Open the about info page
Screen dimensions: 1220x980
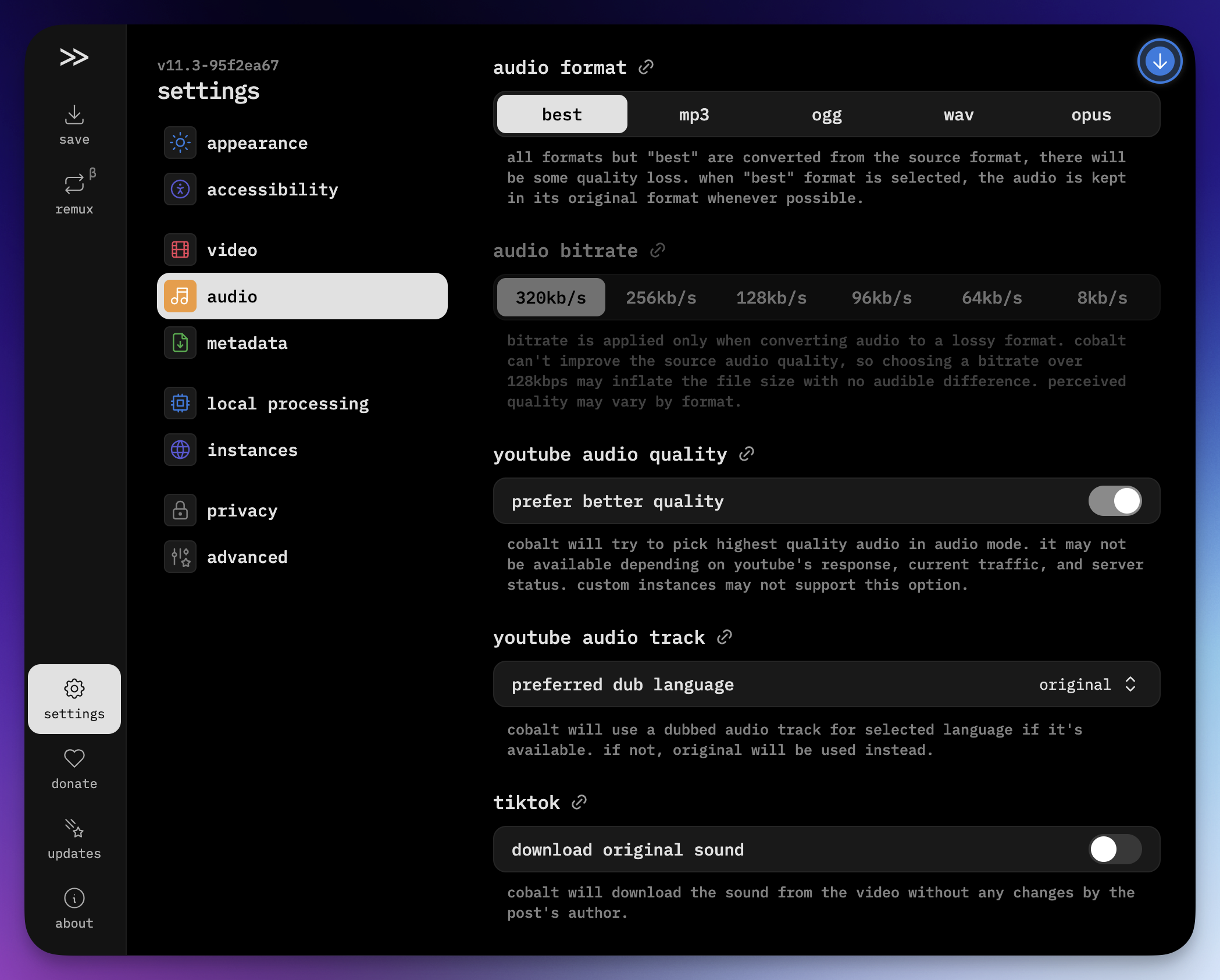pos(74,908)
